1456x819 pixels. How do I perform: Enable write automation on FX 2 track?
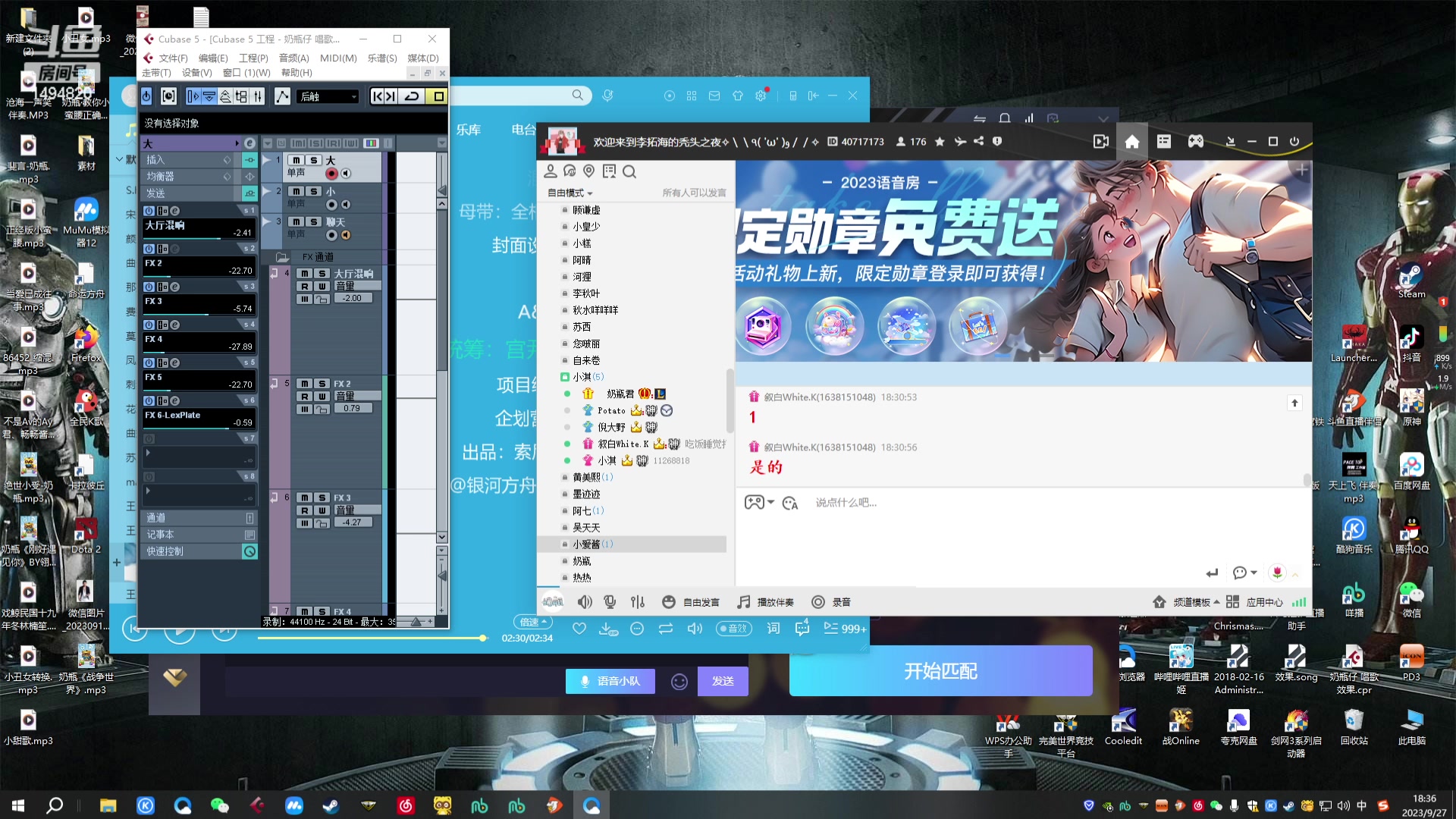[x=322, y=397]
